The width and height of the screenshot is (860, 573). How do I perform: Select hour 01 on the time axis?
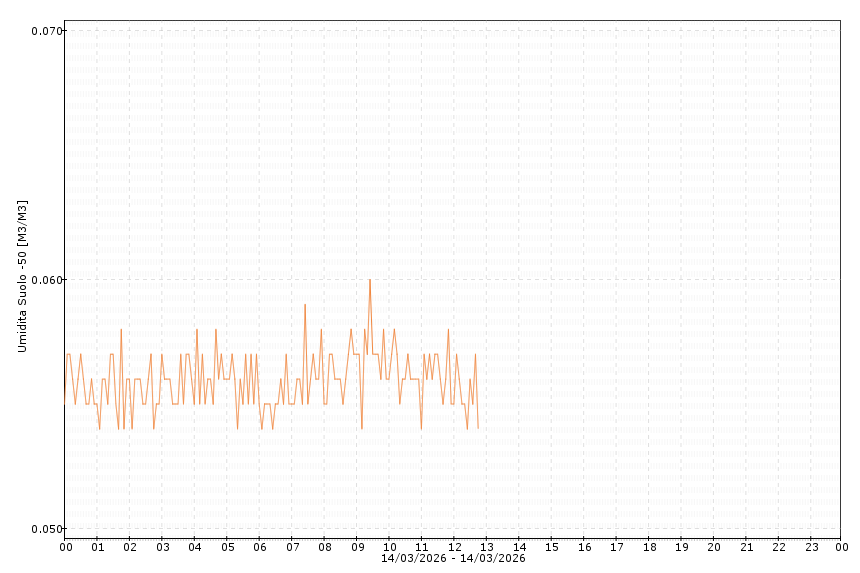[x=97, y=547]
